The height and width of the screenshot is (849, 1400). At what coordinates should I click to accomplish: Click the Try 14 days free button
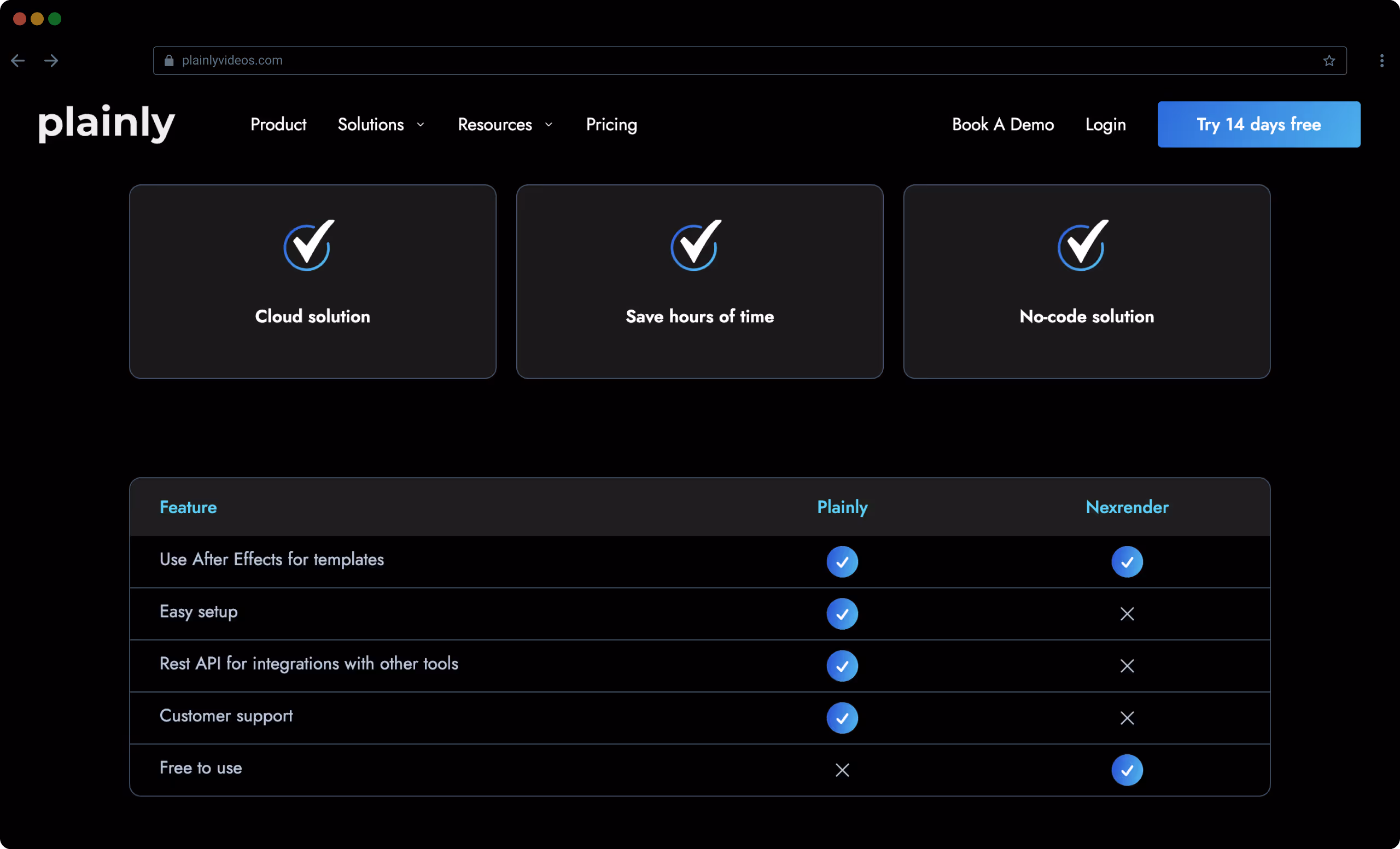tap(1258, 124)
